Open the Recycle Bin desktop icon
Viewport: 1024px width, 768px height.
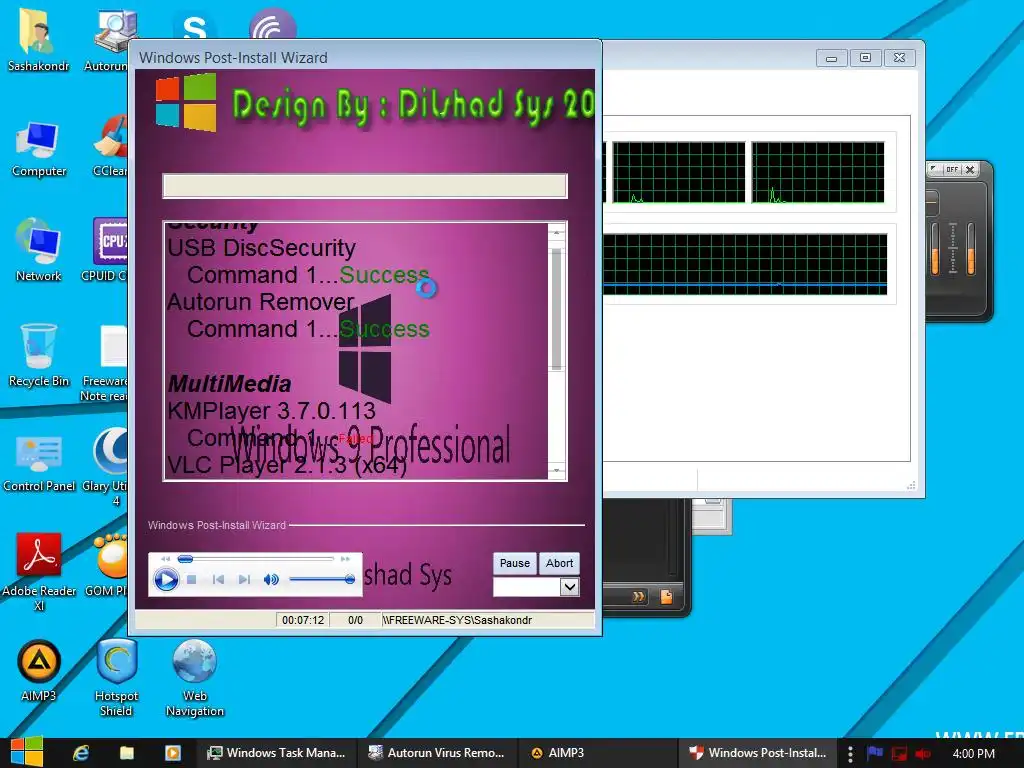39,355
